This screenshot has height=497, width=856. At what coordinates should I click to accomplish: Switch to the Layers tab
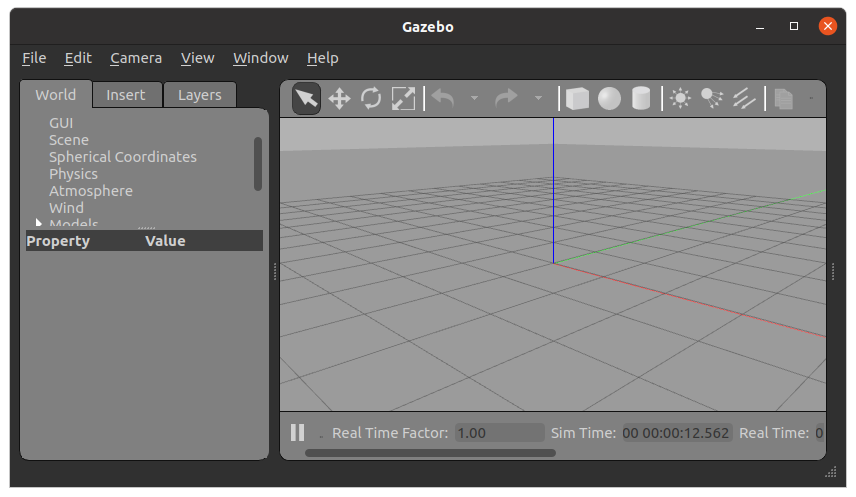coord(200,95)
